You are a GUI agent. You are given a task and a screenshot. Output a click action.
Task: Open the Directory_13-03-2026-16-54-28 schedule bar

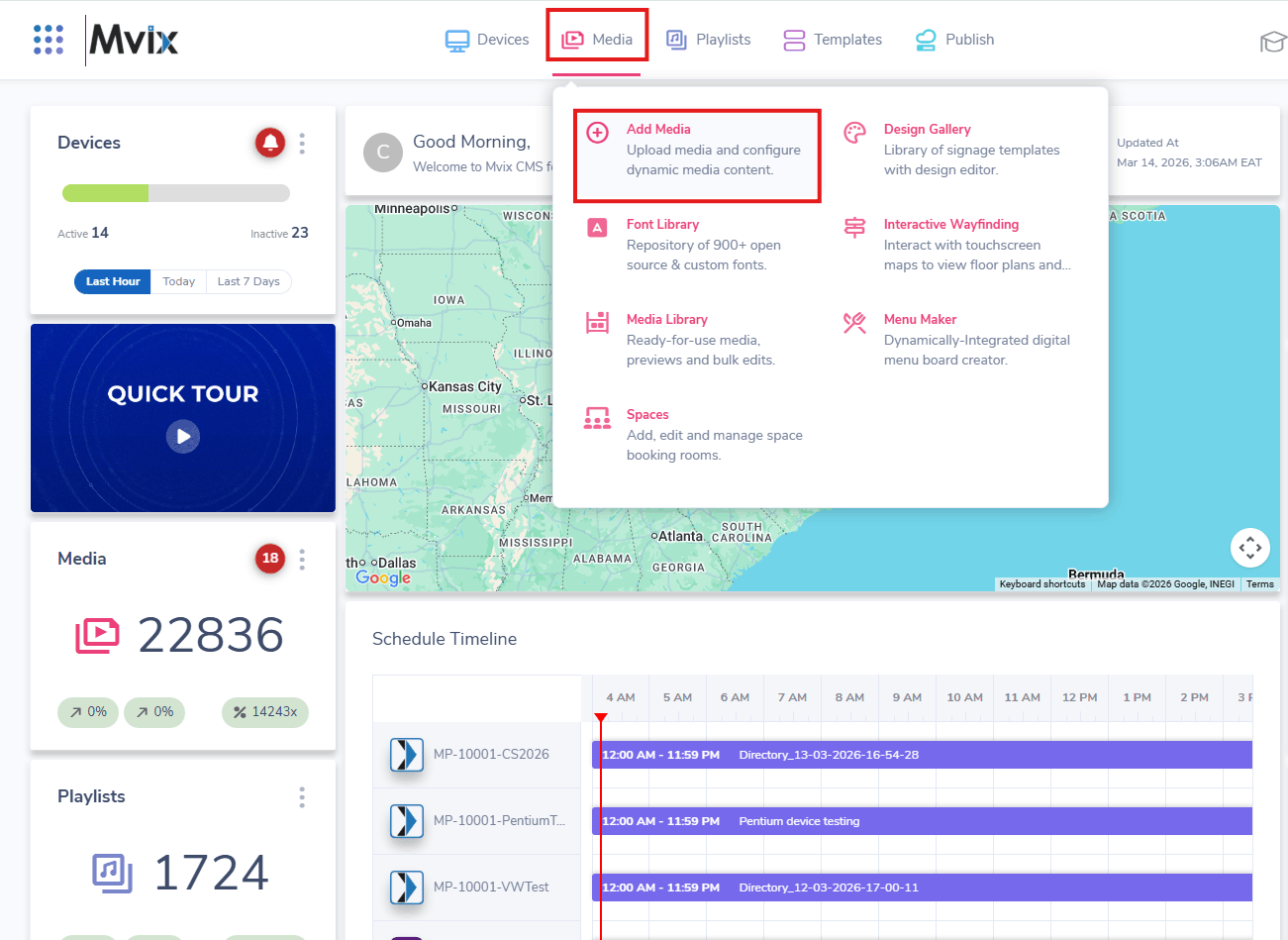922,755
